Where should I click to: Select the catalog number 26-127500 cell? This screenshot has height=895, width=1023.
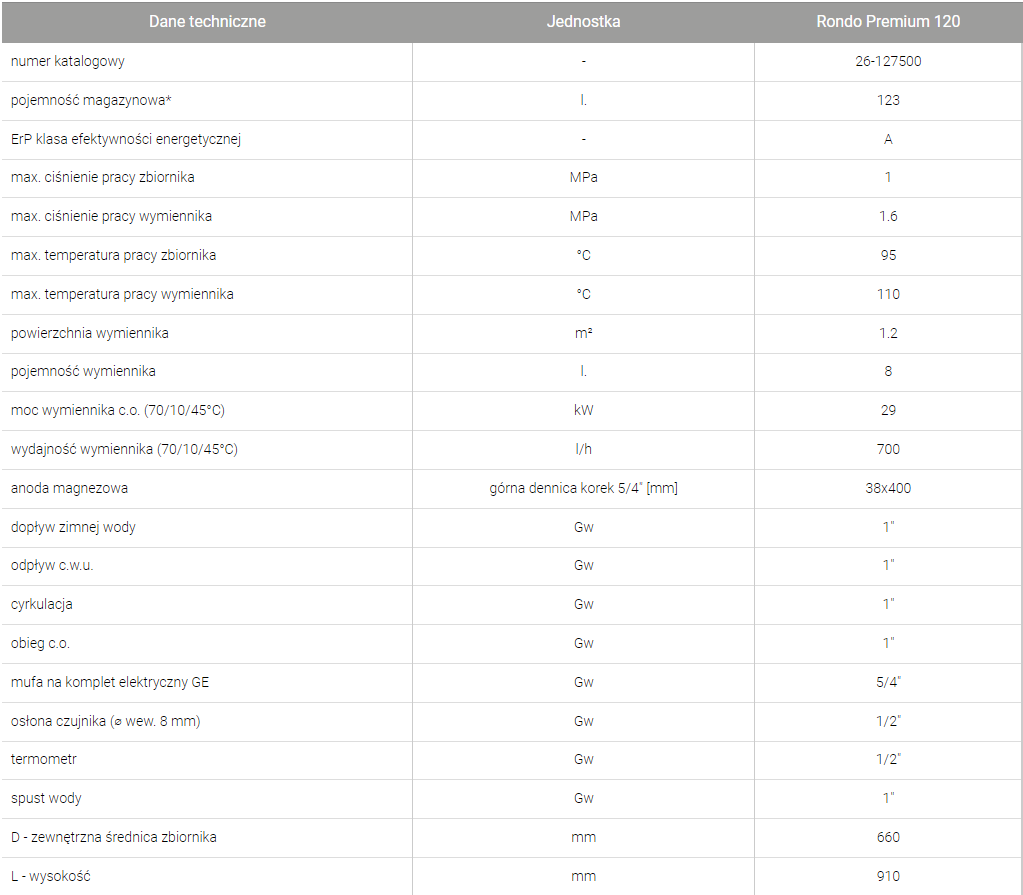(888, 61)
